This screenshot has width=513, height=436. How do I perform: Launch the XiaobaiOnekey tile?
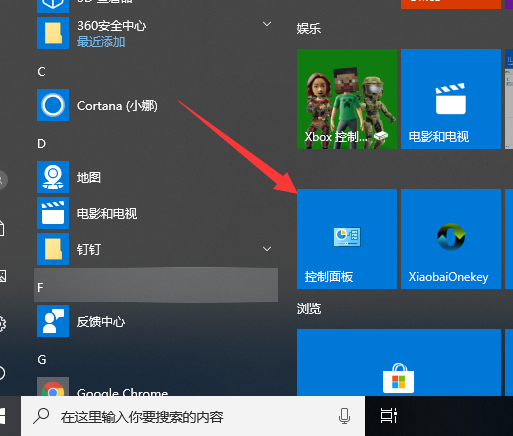click(451, 239)
